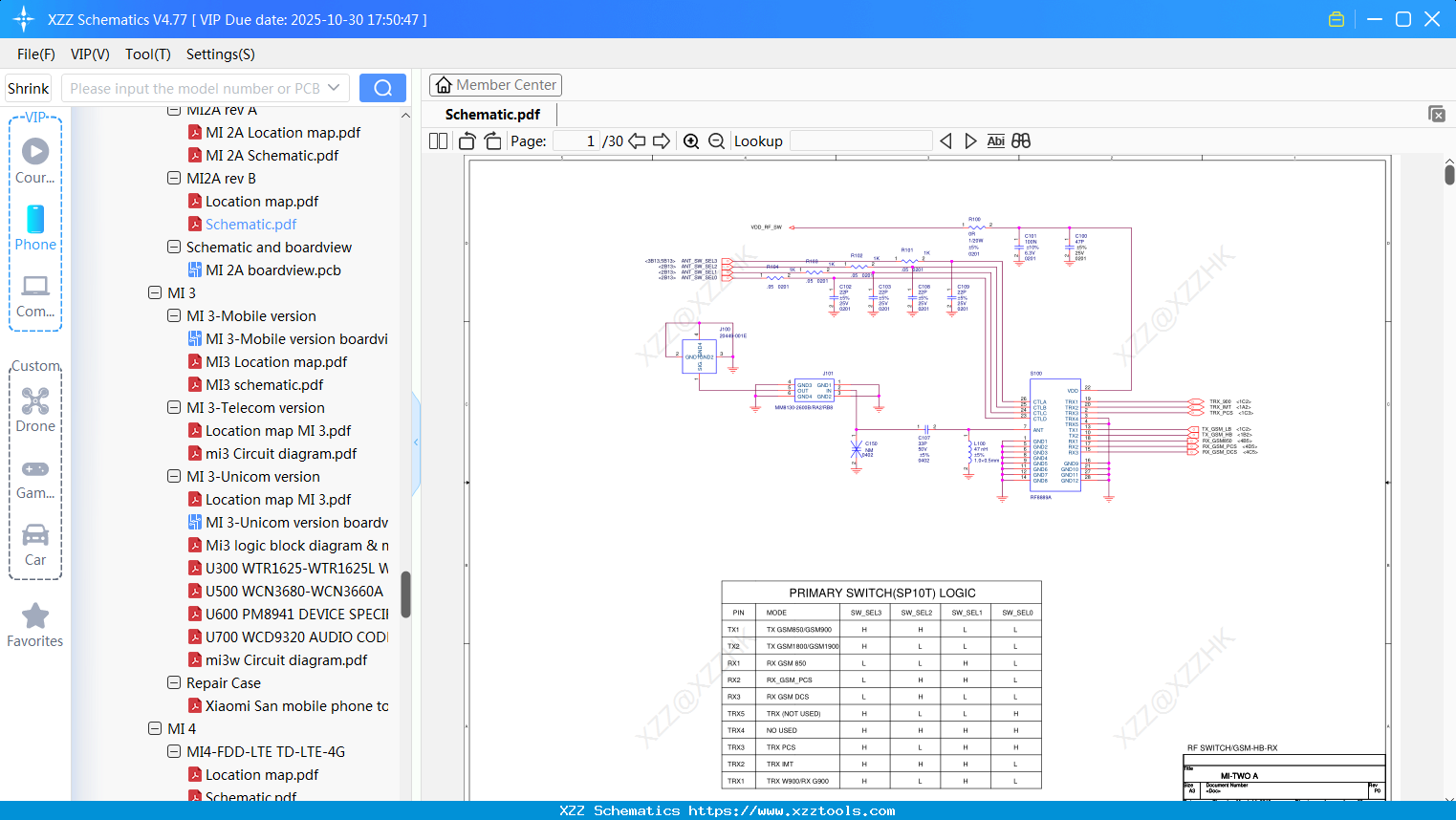Select the Phone category in VIP sidebar

[35, 227]
